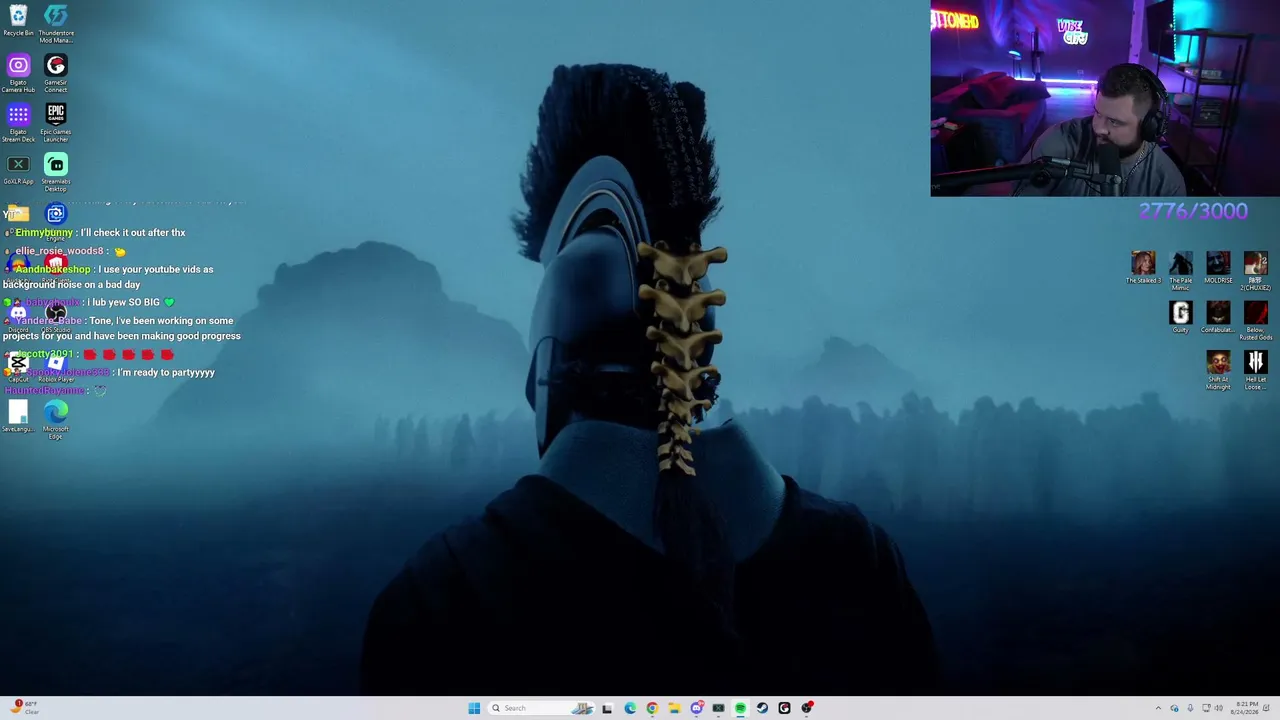This screenshot has height=720, width=1280.
Task: Open Microsoft Edge from the taskbar
Action: (x=630, y=708)
